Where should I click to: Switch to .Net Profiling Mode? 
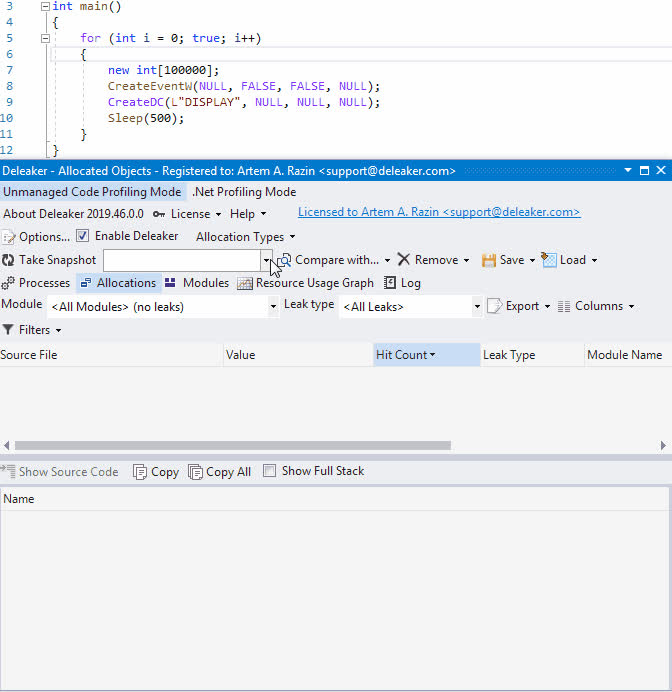click(x=244, y=192)
